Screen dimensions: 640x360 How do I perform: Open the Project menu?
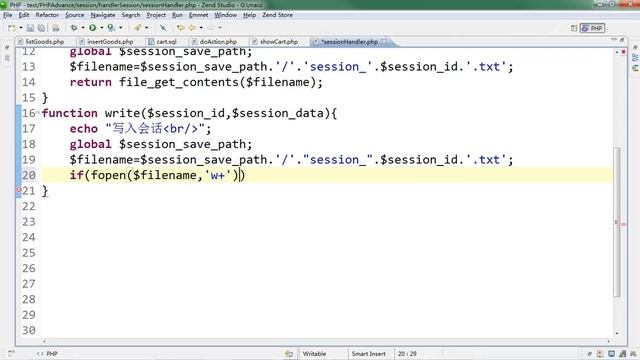click(x=156, y=15)
